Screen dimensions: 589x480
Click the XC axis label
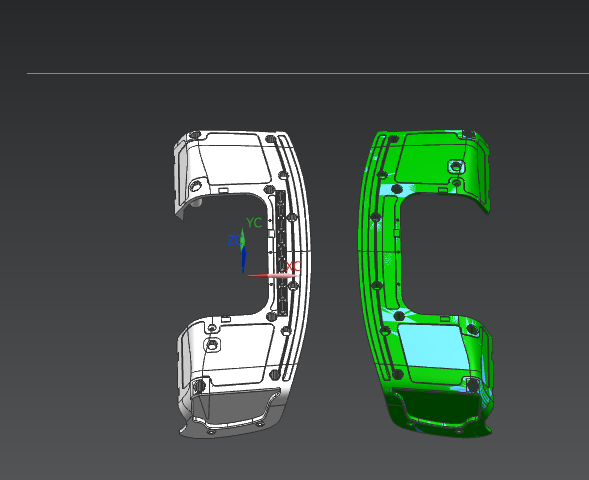point(293,267)
